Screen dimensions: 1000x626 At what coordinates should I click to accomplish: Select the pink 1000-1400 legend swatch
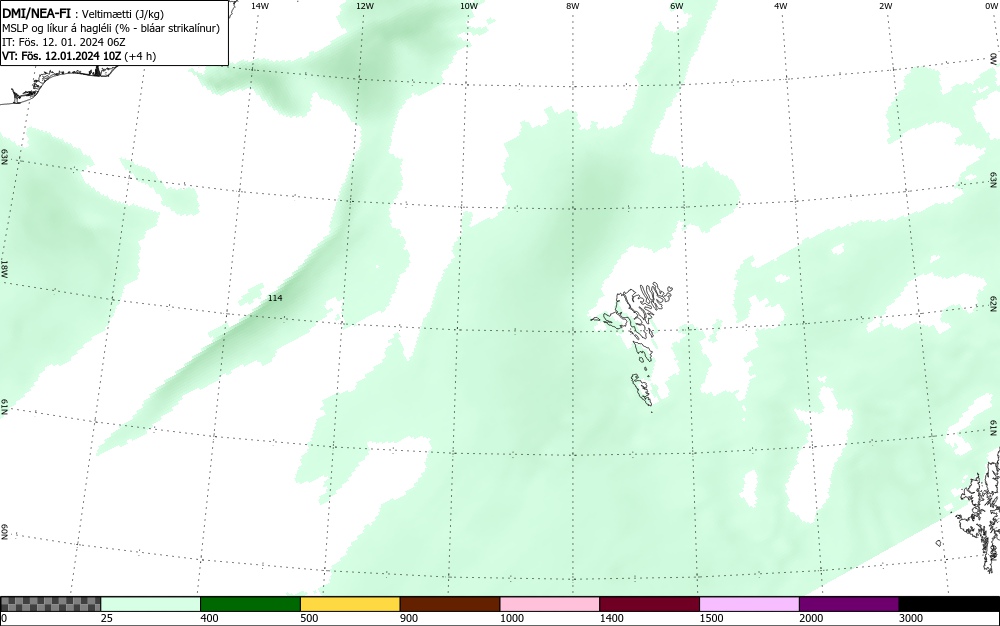pyautogui.click(x=550, y=604)
